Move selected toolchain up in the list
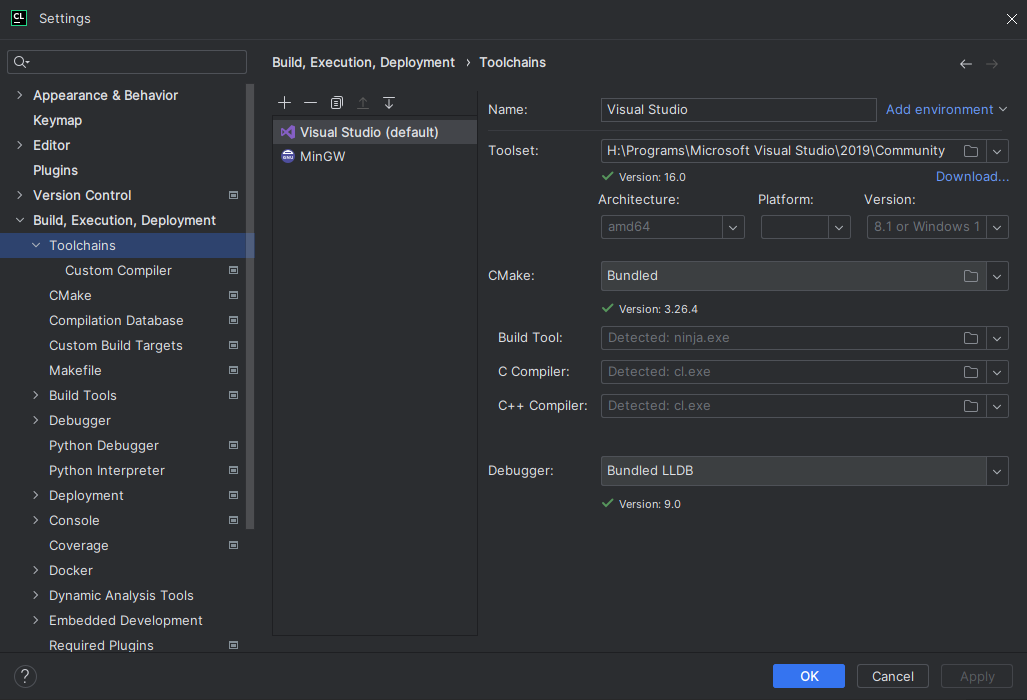This screenshot has height=700, width=1027. tap(362, 102)
